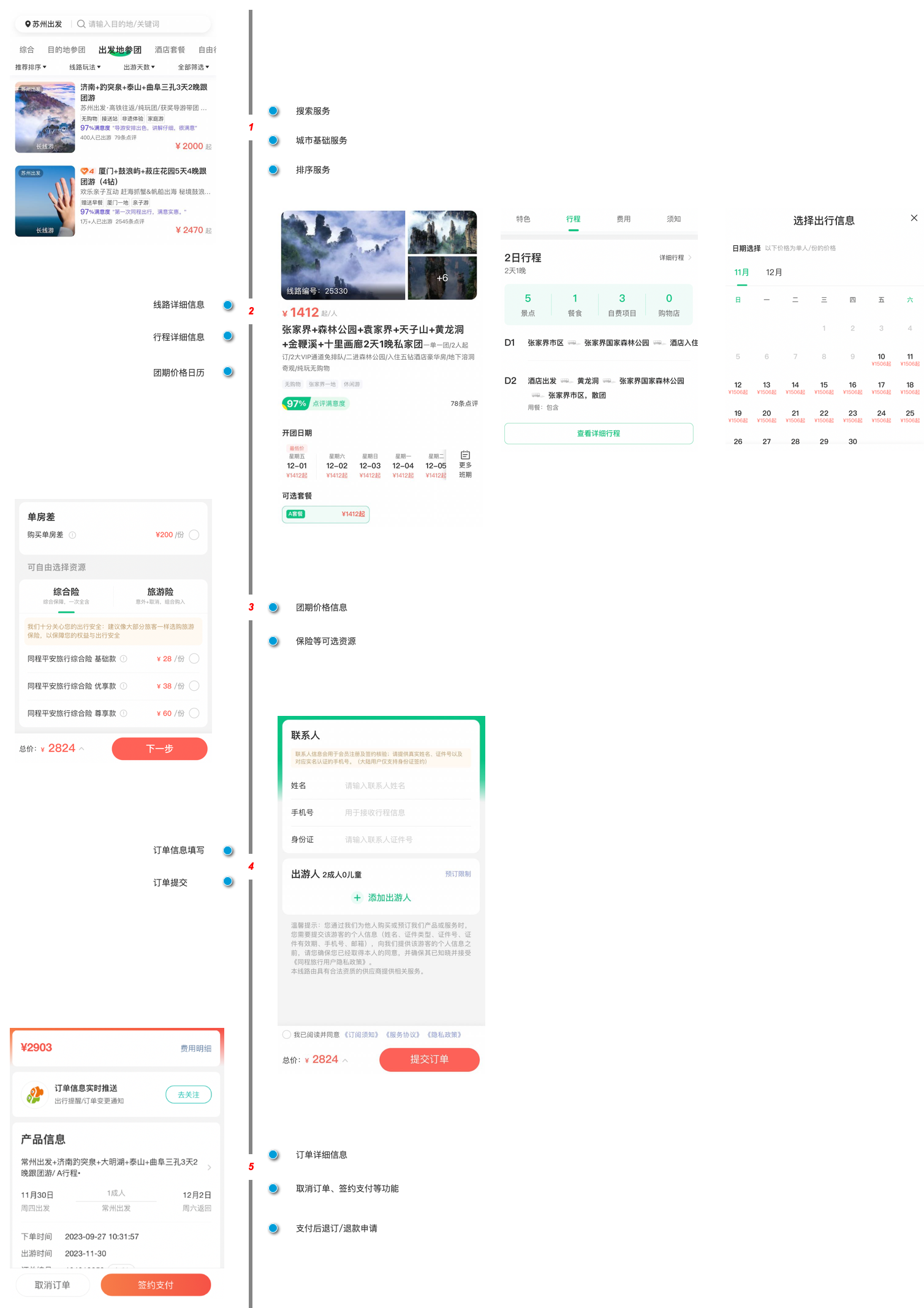Select 同程平安旅行综合险 优享款 radio option

[x=194, y=686]
